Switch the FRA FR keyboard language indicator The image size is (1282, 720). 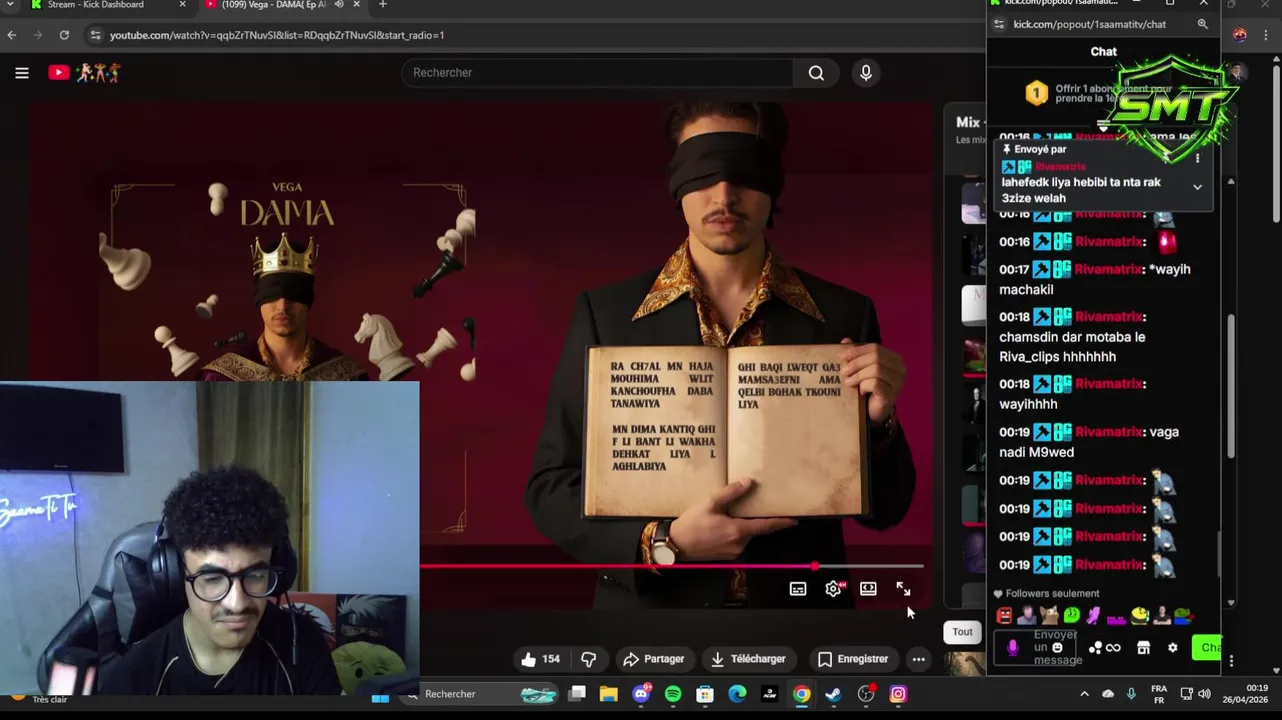tap(1159, 695)
